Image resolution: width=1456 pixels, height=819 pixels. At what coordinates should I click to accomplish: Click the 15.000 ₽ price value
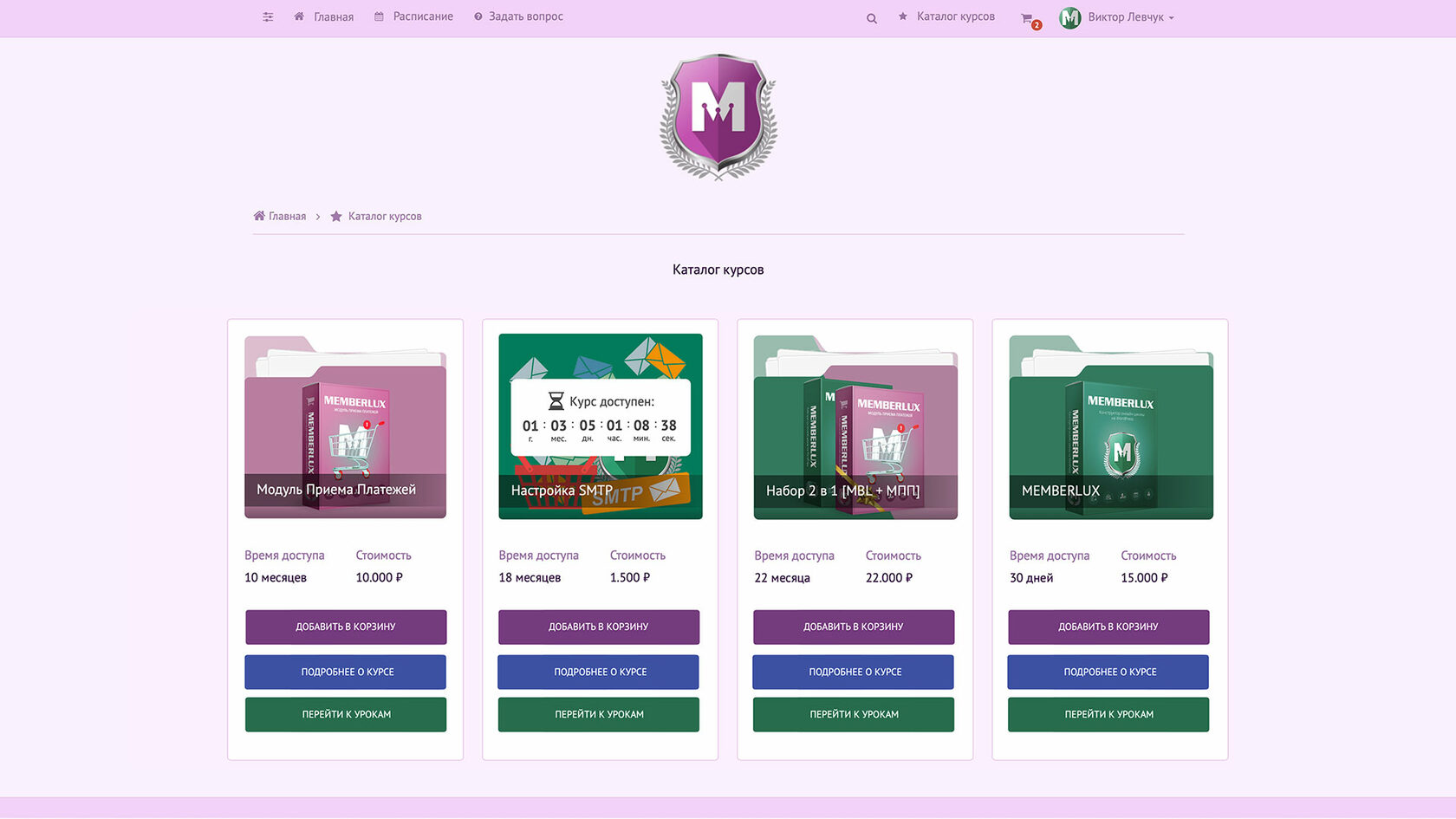coord(1144,578)
